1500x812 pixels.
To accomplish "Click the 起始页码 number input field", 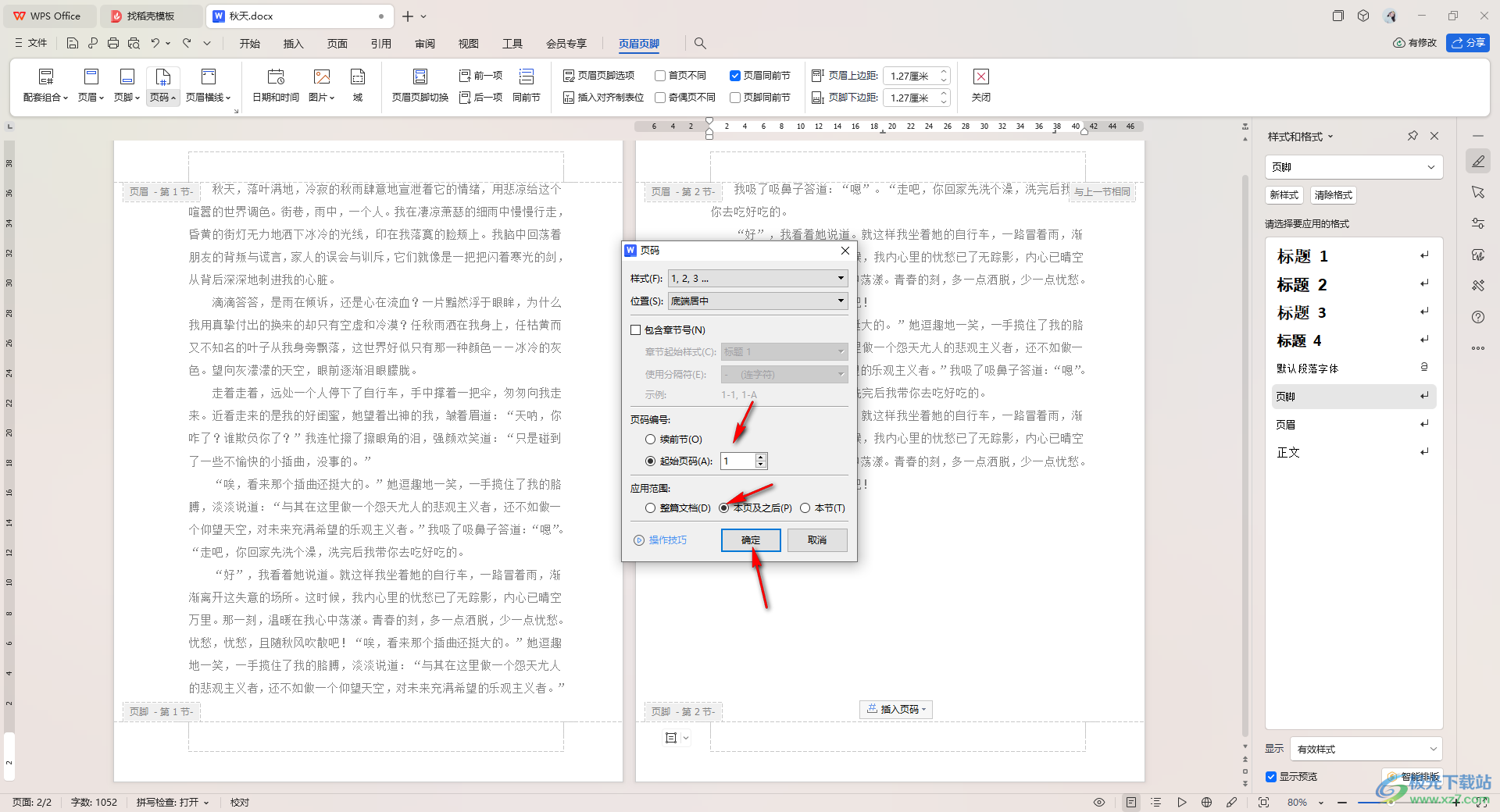I will point(738,461).
